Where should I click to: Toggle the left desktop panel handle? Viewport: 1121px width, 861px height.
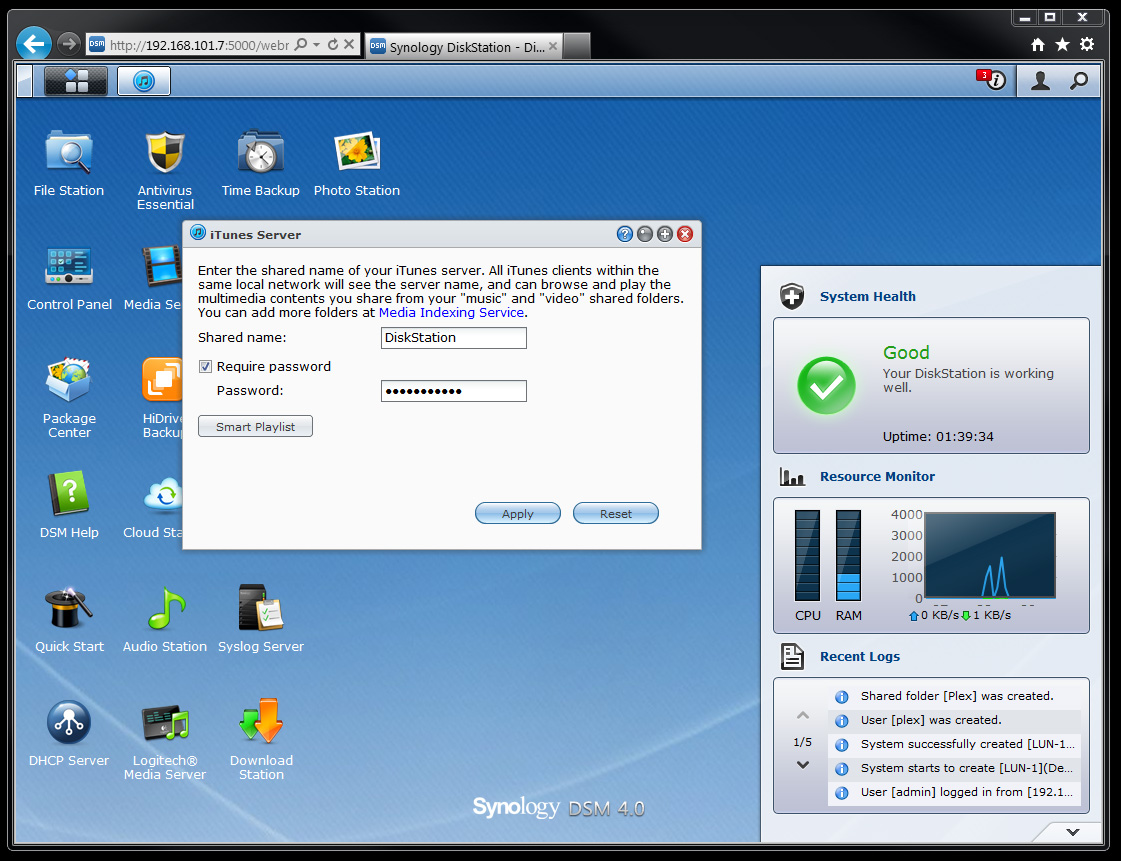tap(24, 81)
